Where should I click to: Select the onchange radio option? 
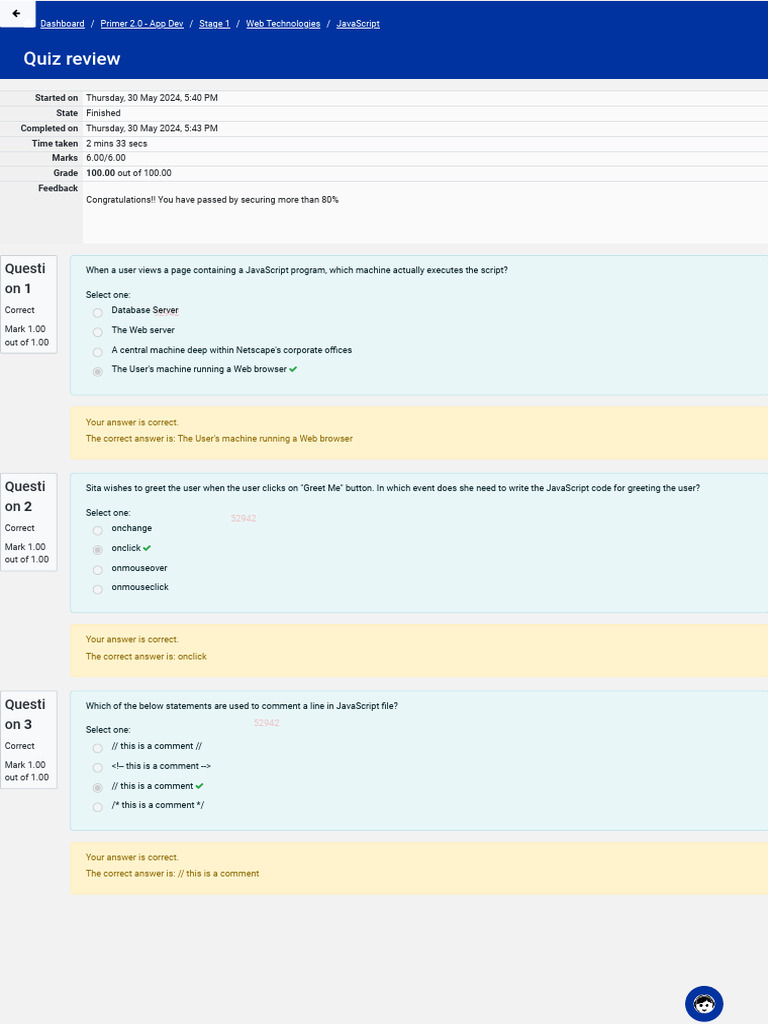pyautogui.click(x=98, y=530)
